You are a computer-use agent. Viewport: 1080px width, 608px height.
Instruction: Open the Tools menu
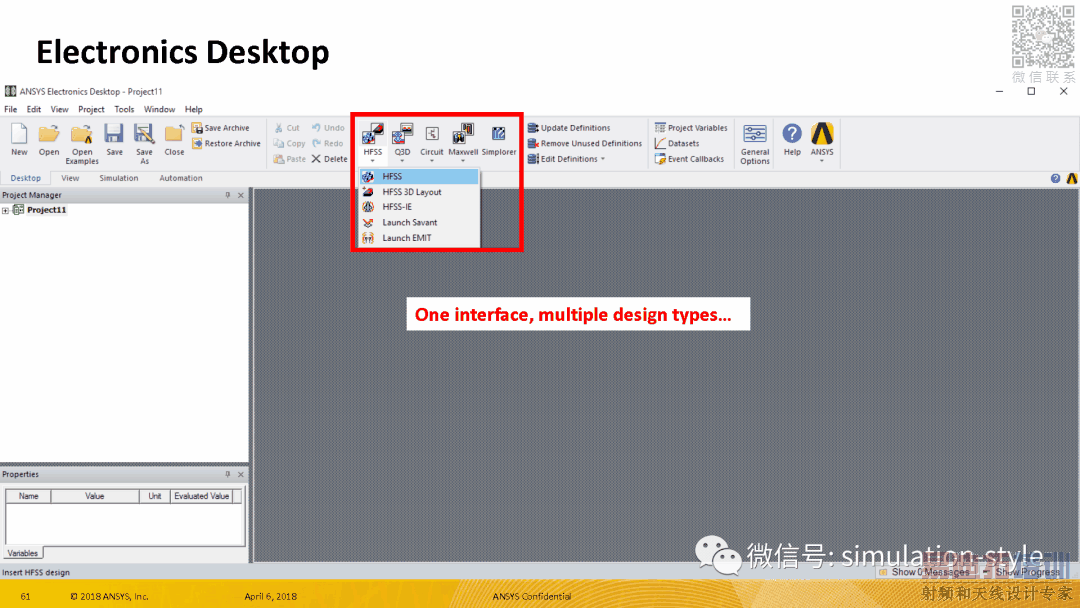coord(124,109)
